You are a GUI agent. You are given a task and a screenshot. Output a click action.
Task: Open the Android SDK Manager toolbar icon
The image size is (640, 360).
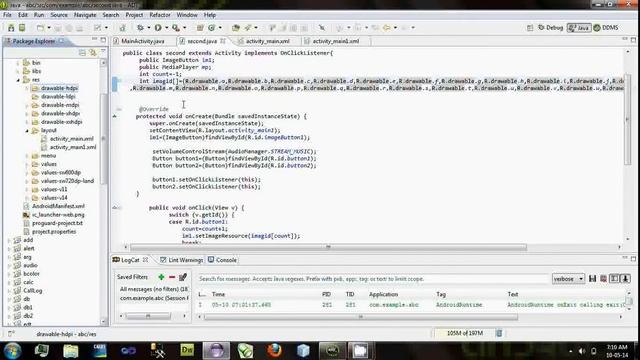click(x=11, y=28)
